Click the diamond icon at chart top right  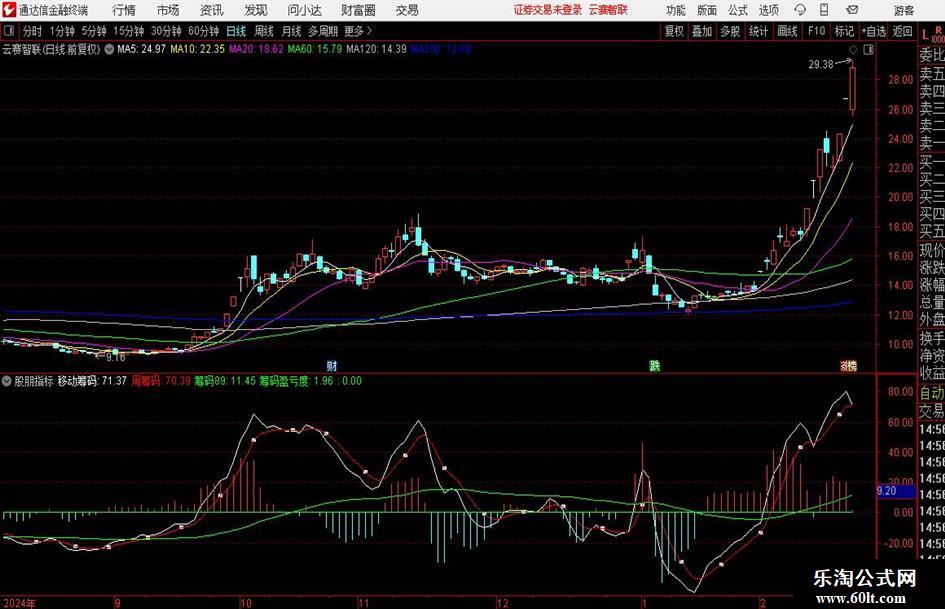pyautogui.click(x=853, y=49)
